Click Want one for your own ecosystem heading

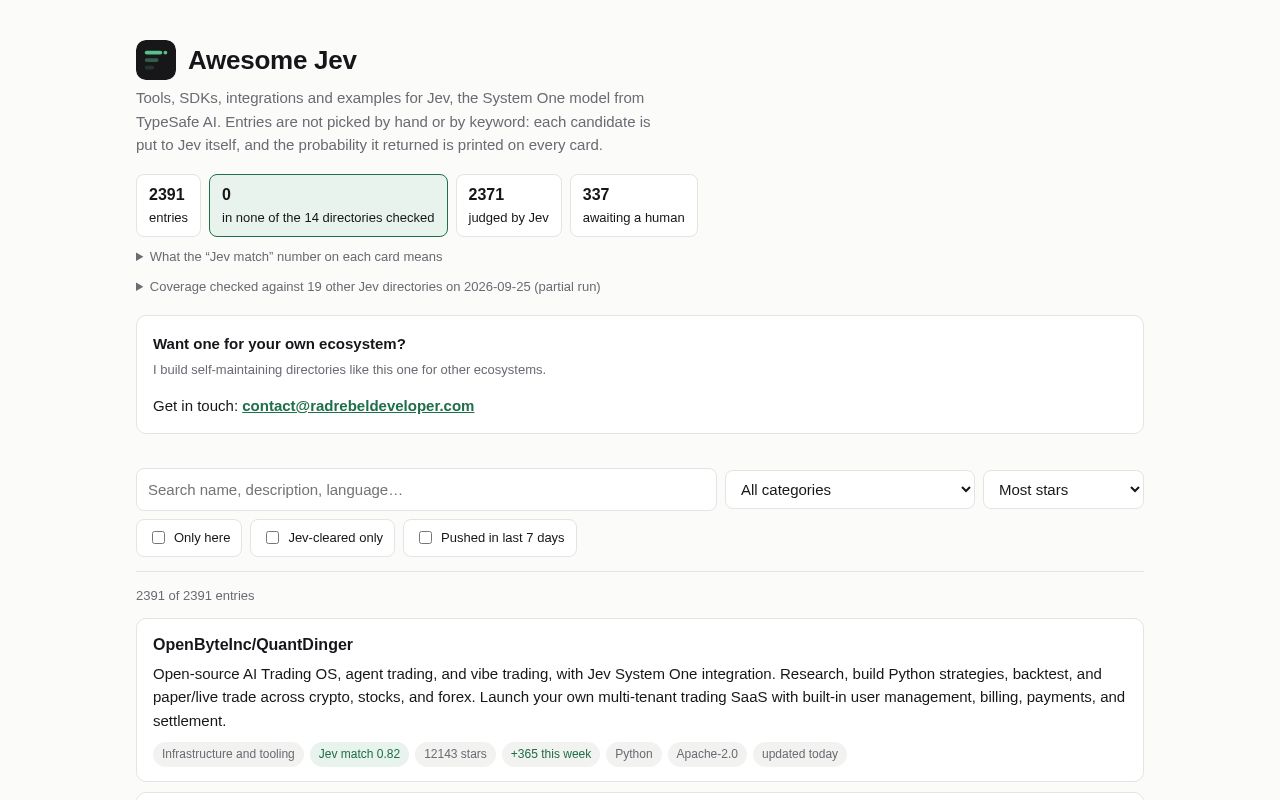click(x=279, y=344)
